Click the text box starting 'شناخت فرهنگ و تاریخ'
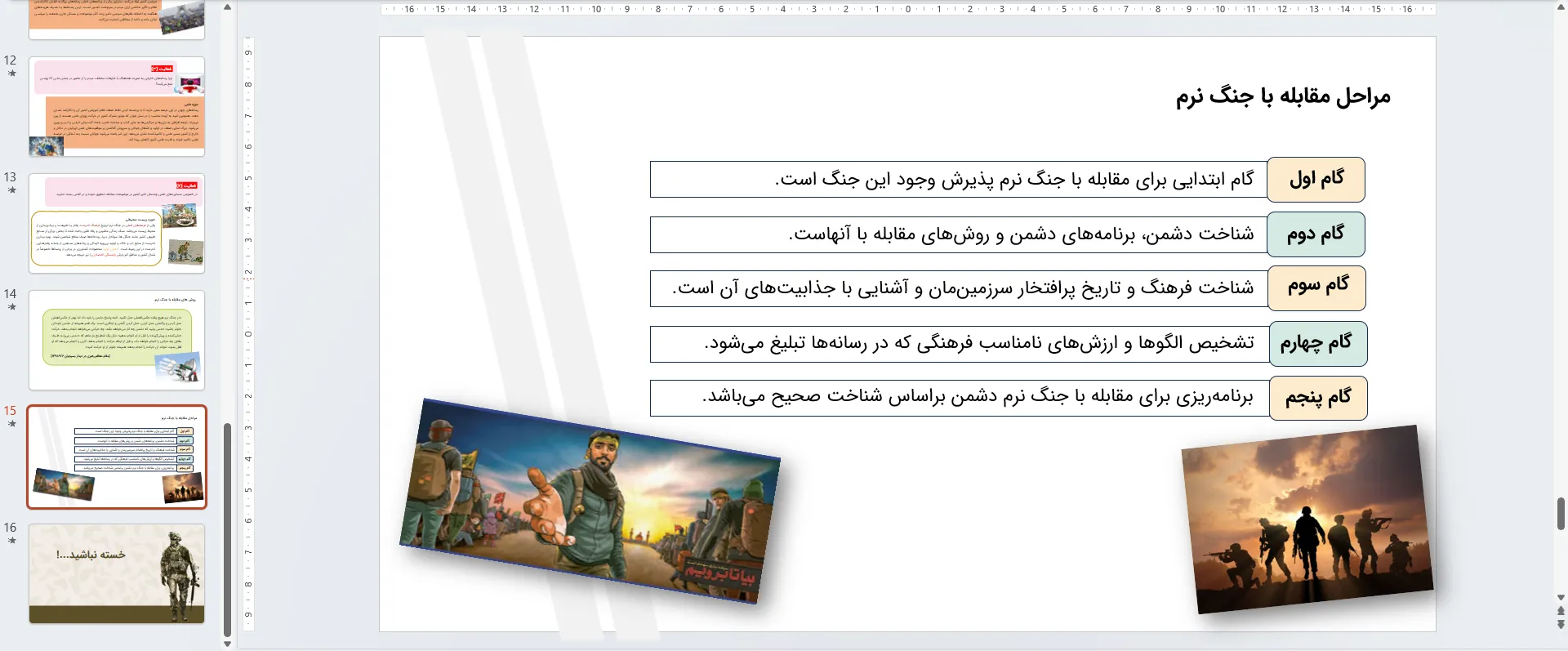The height and width of the screenshot is (651, 1568). [960, 288]
